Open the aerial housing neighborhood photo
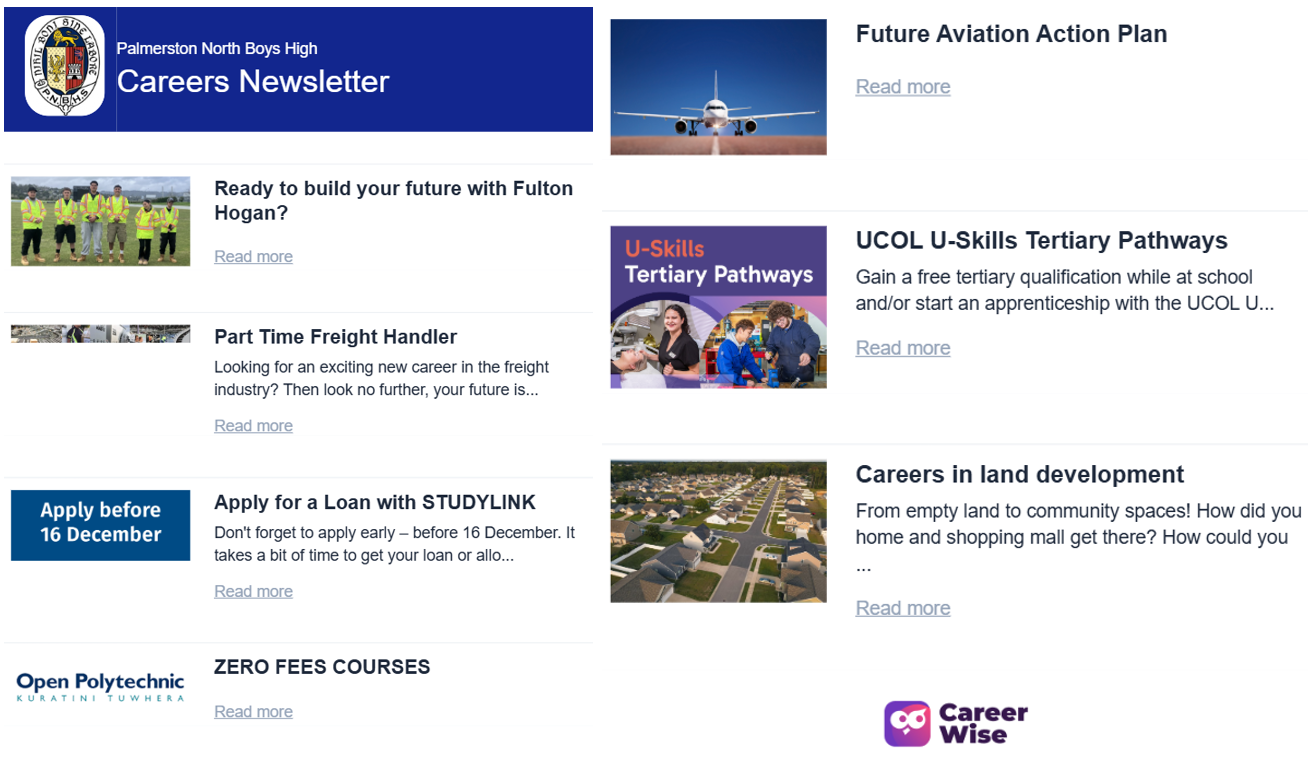 click(x=718, y=531)
